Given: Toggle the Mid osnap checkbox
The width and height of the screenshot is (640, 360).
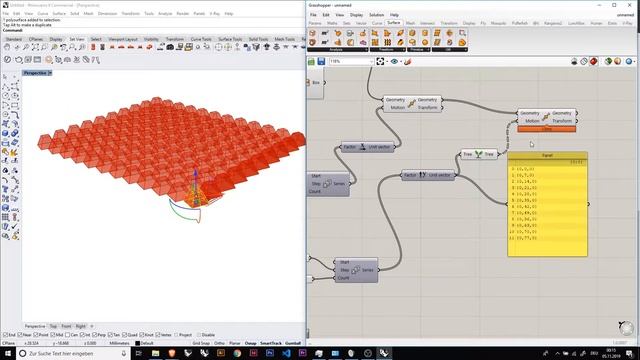Looking at the screenshot, I should click(53, 335).
